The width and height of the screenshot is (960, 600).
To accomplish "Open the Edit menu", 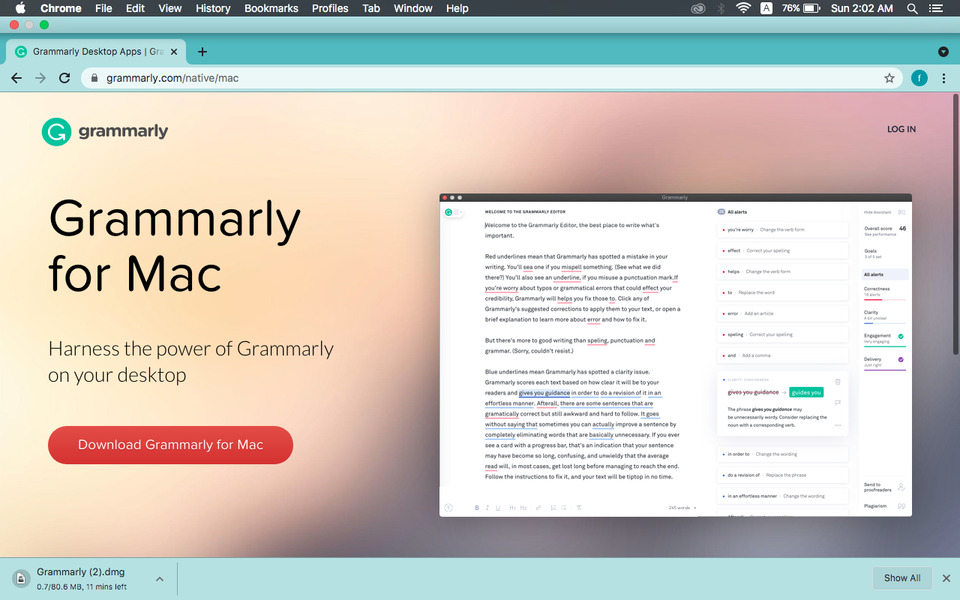I will tap(135, 8).
